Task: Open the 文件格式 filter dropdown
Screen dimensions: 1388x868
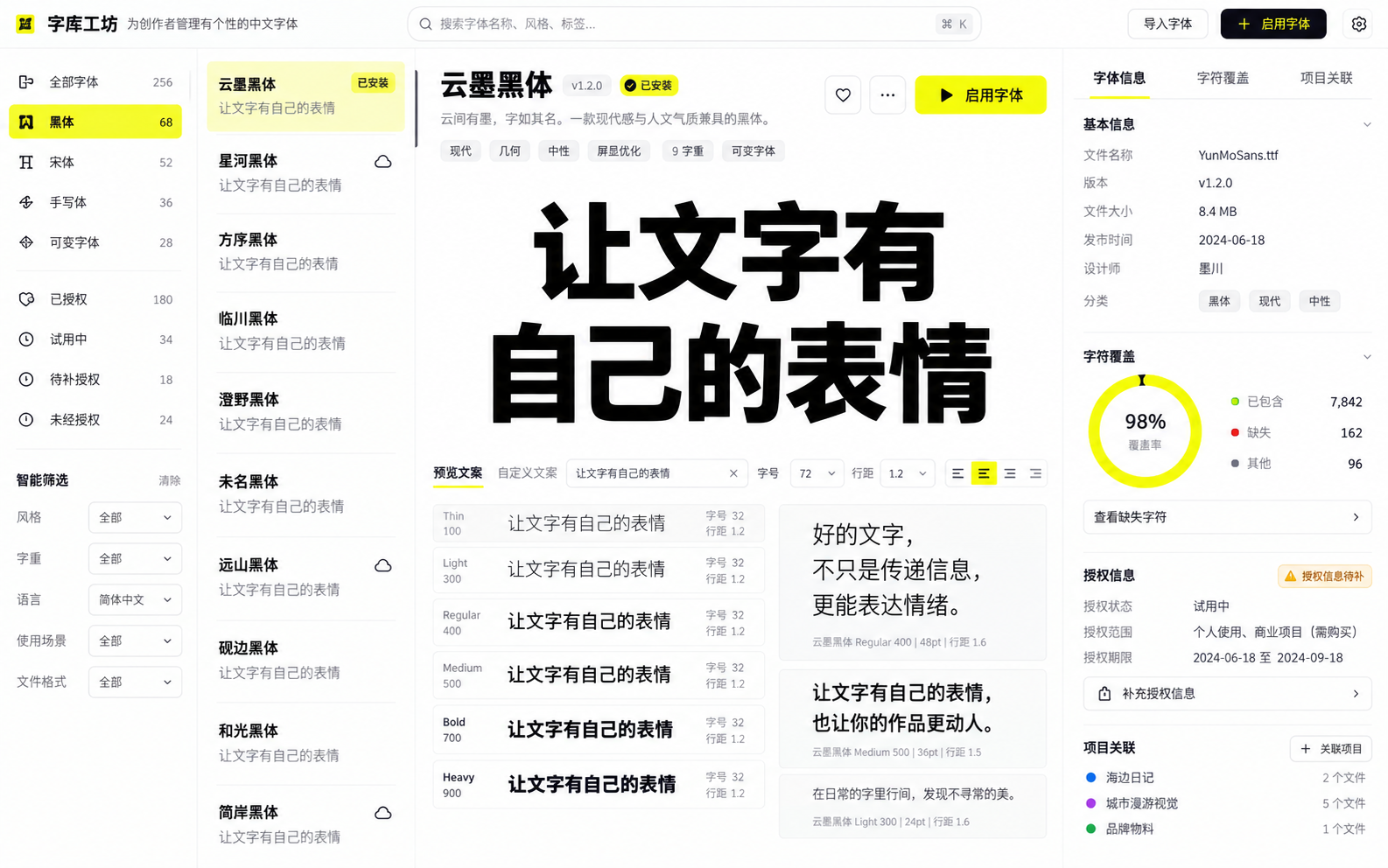Action: coord(135,682)
